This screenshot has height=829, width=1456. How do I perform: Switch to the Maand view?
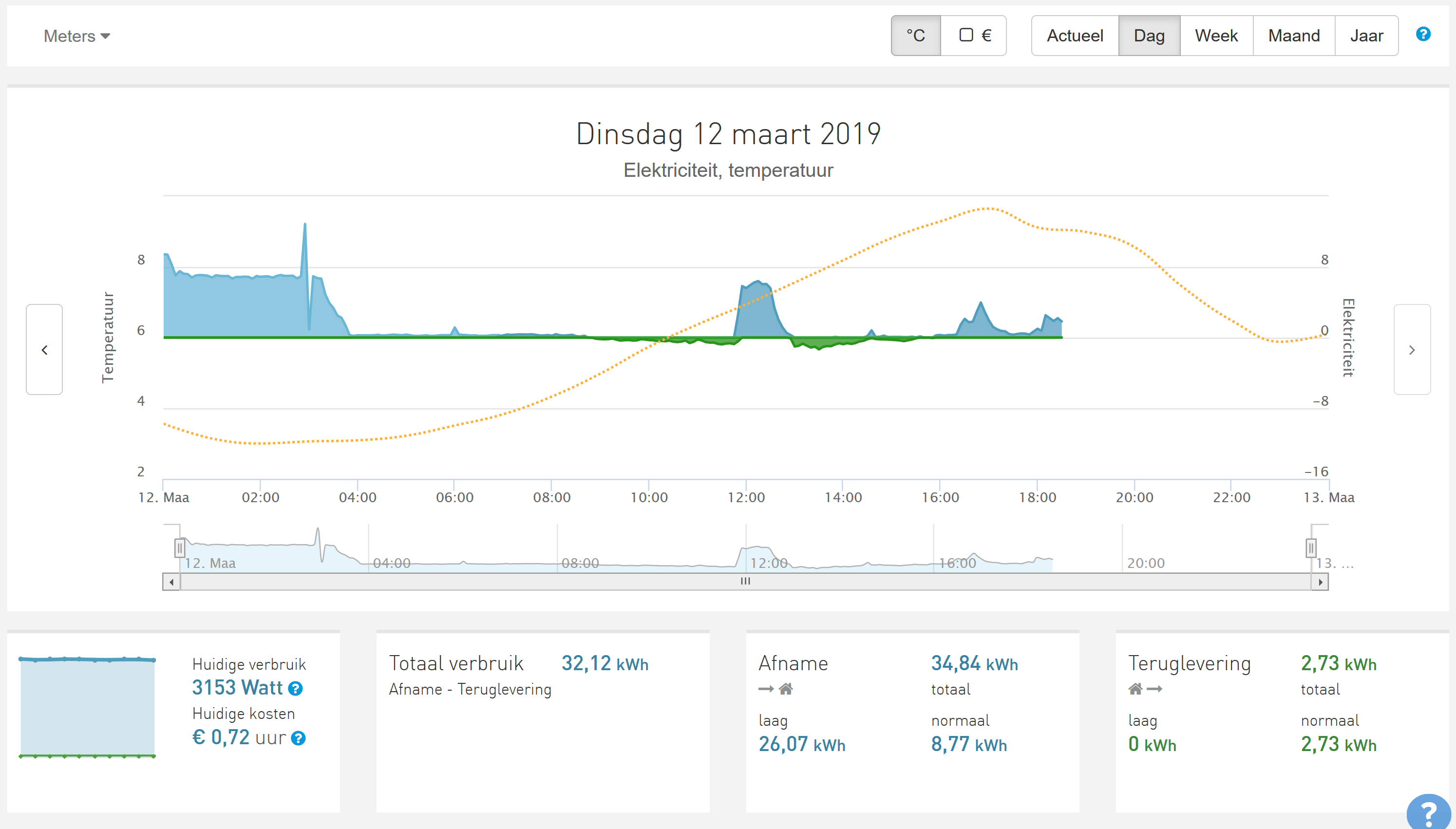point(1293,36)
